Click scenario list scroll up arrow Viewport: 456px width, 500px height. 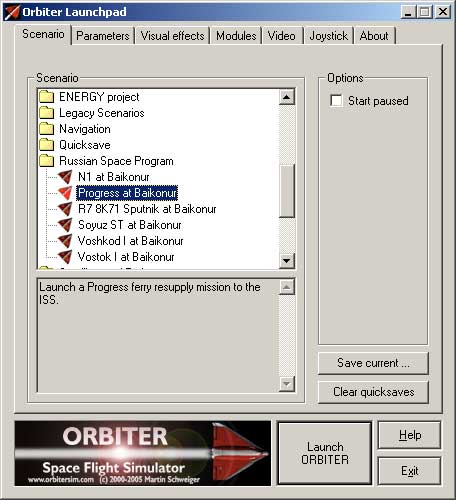(x=287, y=97)
